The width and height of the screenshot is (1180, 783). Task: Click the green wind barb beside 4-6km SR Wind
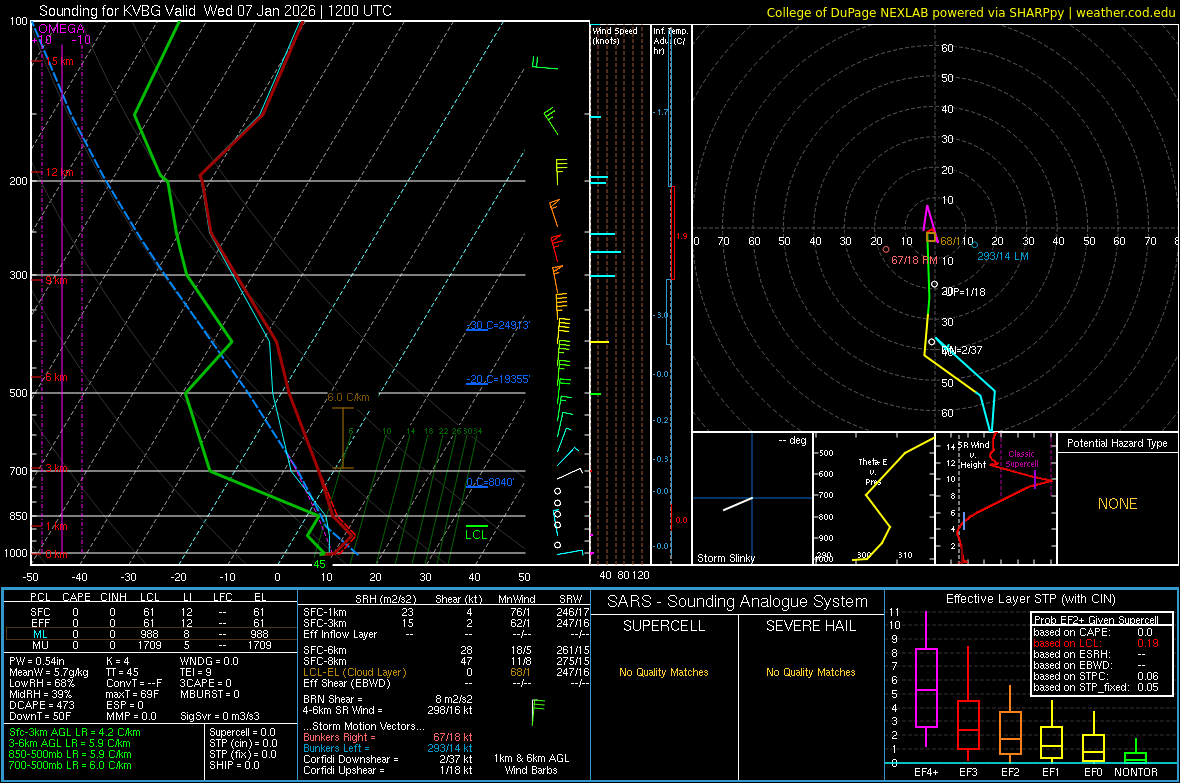[537, 711]
